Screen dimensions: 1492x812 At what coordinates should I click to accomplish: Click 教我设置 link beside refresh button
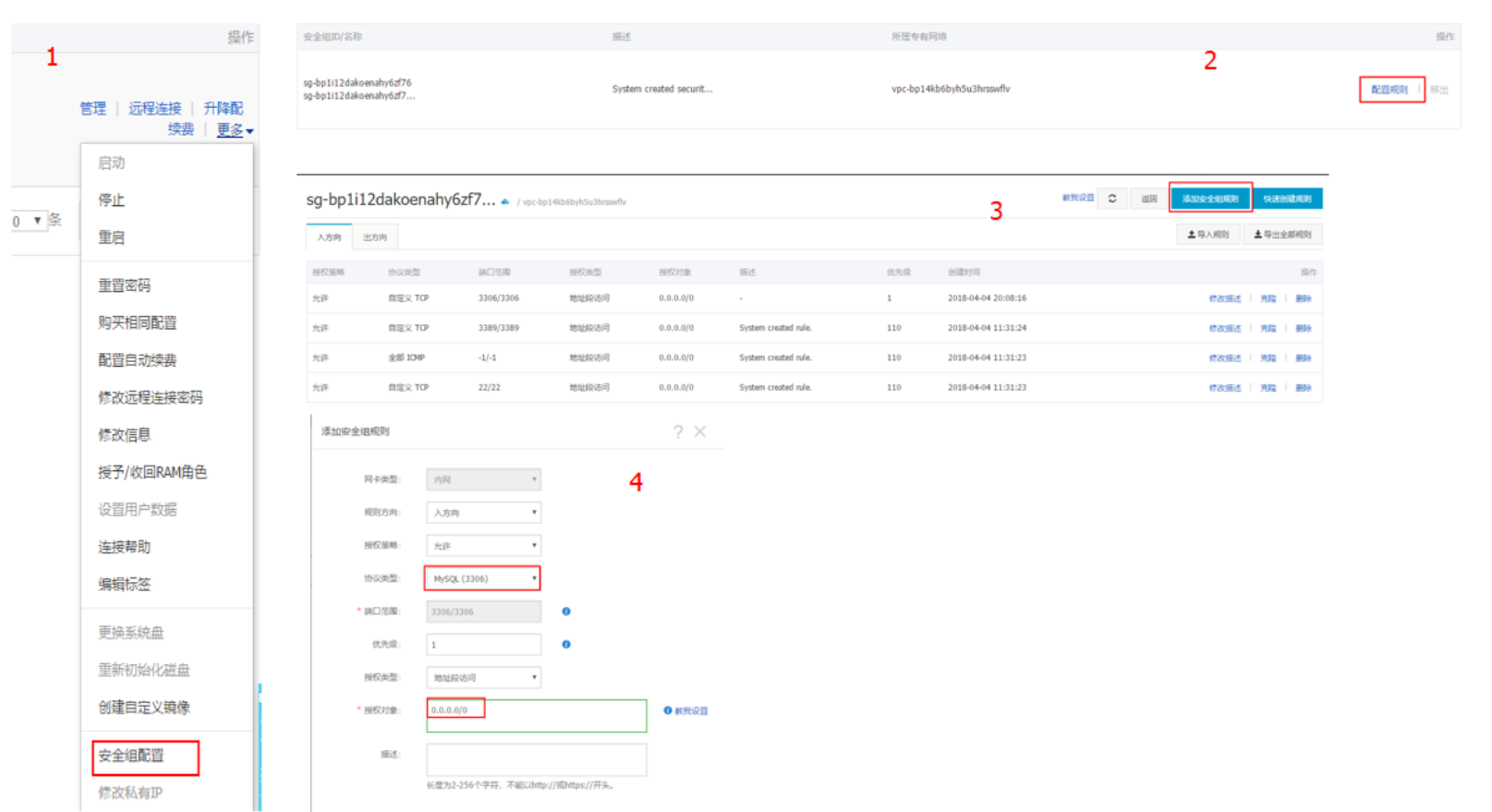(x=1078, y=198)
